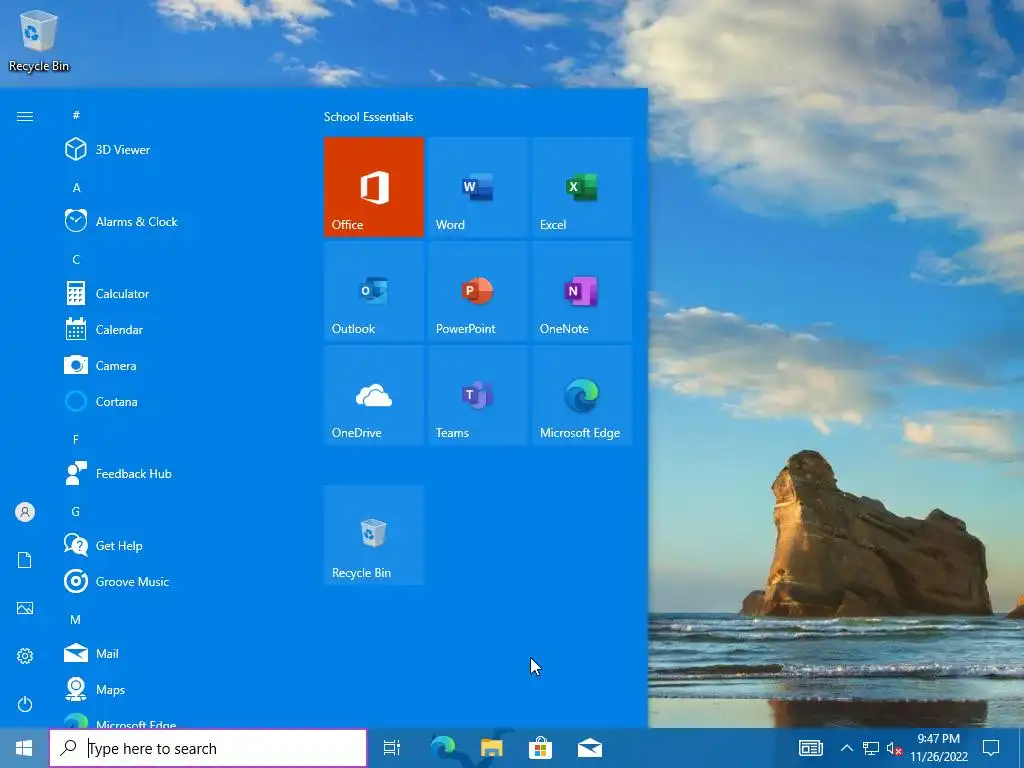The width and height of the screenshot is (1024, 768).
Task: Open File Explorer from the taskbar
Action: click(x=492, y=748)
